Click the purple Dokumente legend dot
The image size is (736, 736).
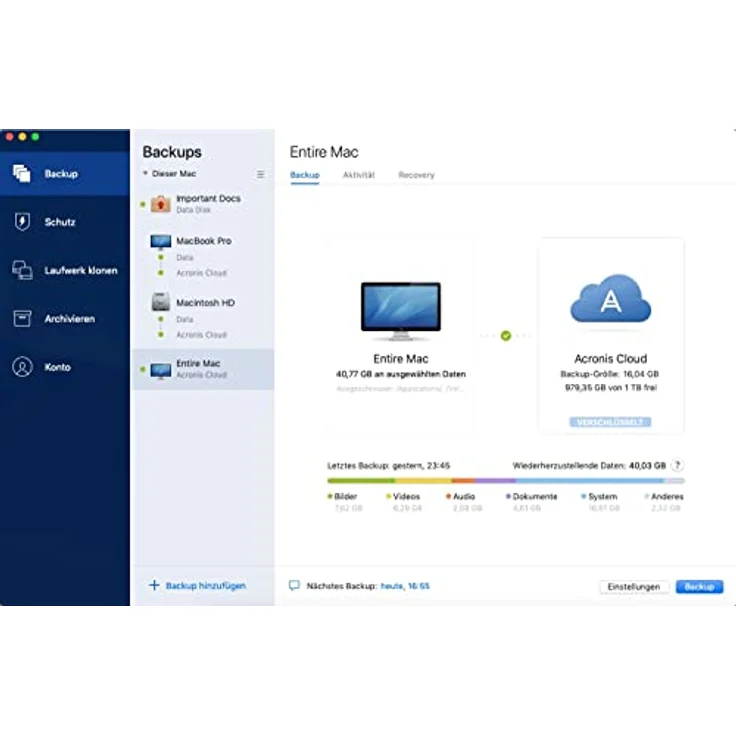(x=508, y=497)
